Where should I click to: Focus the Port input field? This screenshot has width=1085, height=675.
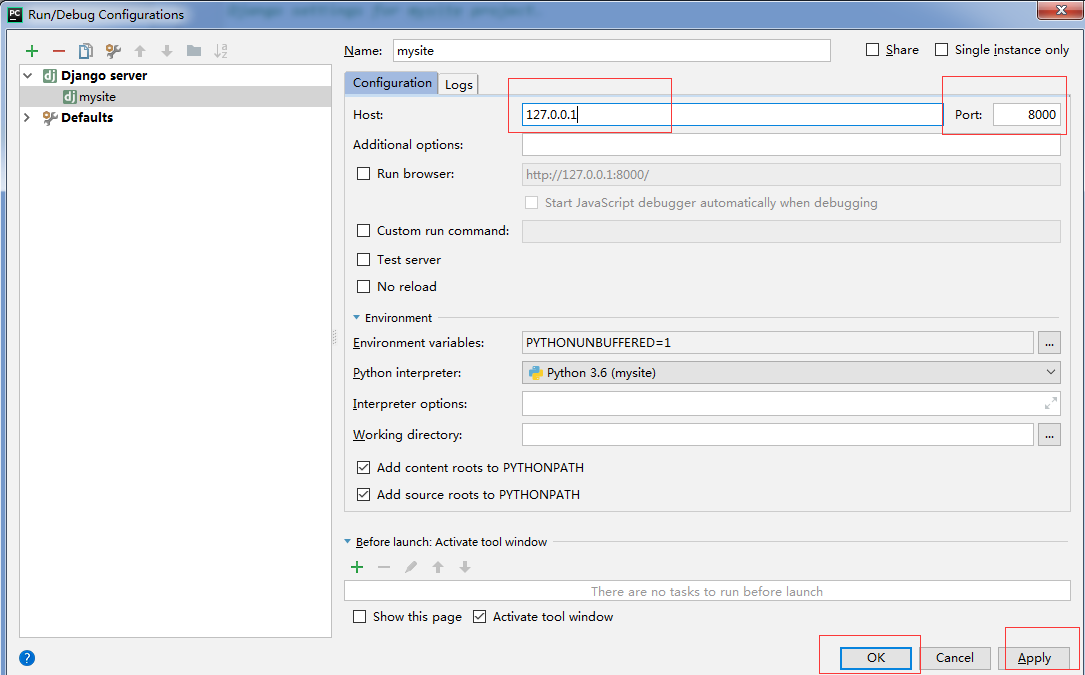point(1027,115)
